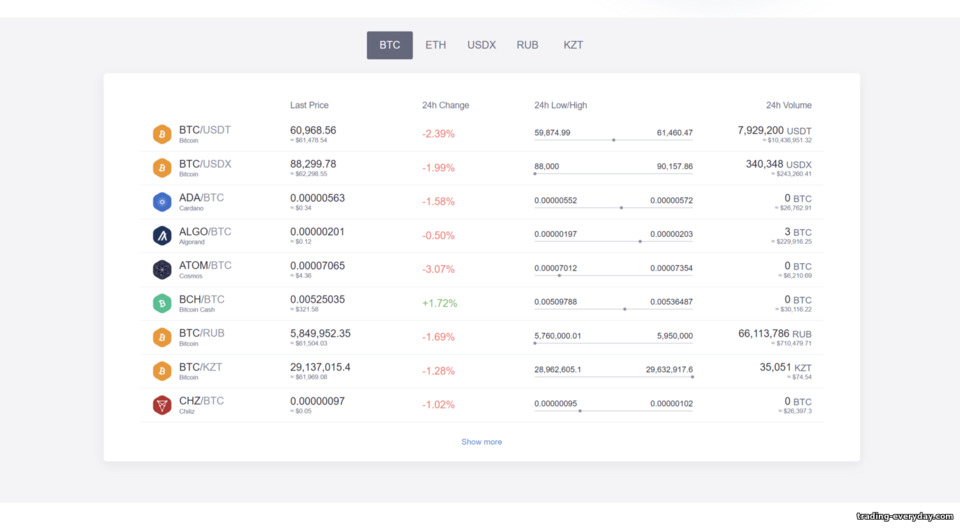Image resolution: width=960 pixels, height=528 pixels.
Task: Click the last price 0.00000201
Action: pyautogui.click(x=317, y=232)
